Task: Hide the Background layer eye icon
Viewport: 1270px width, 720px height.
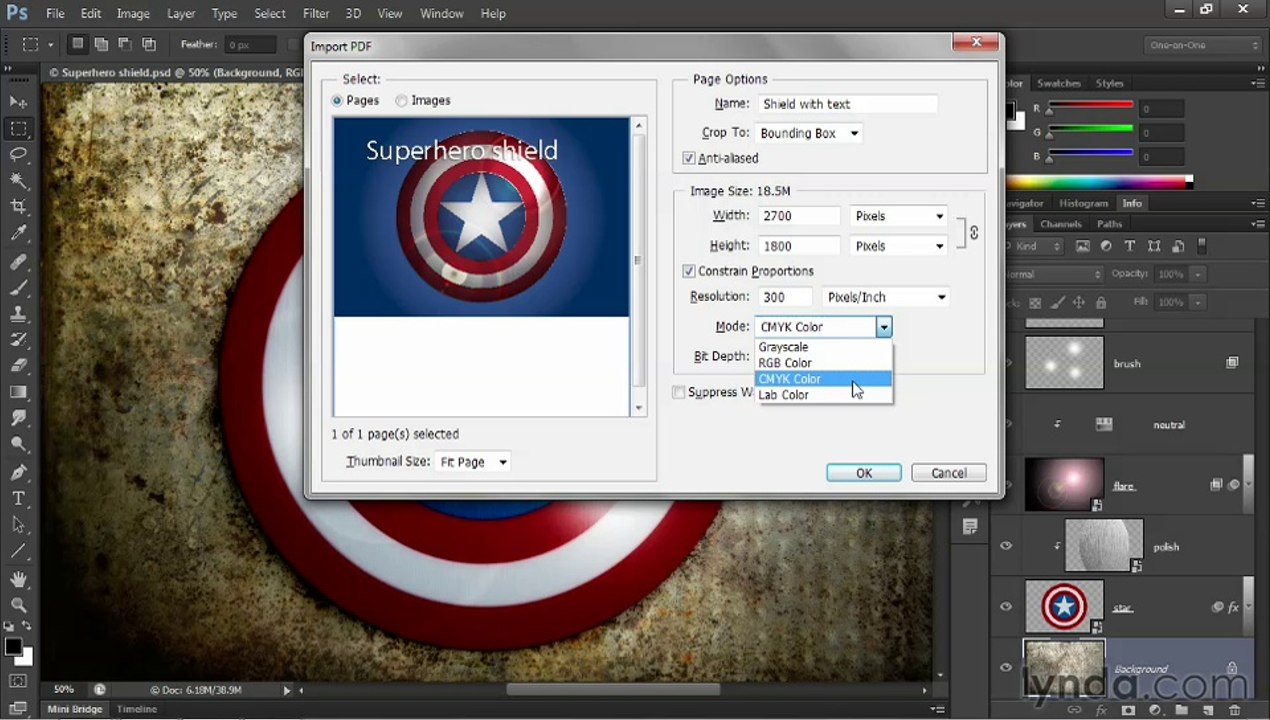Action: click(x=1006, y=668)
